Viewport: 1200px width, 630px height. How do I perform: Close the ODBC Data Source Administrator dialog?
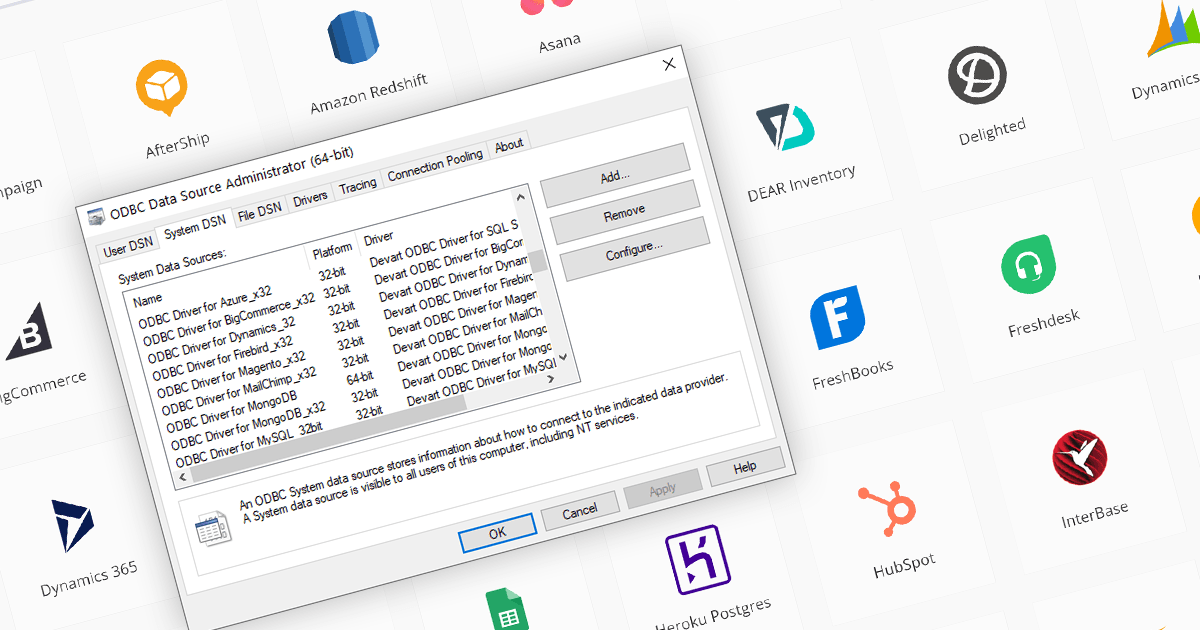(x=669, y=65)
